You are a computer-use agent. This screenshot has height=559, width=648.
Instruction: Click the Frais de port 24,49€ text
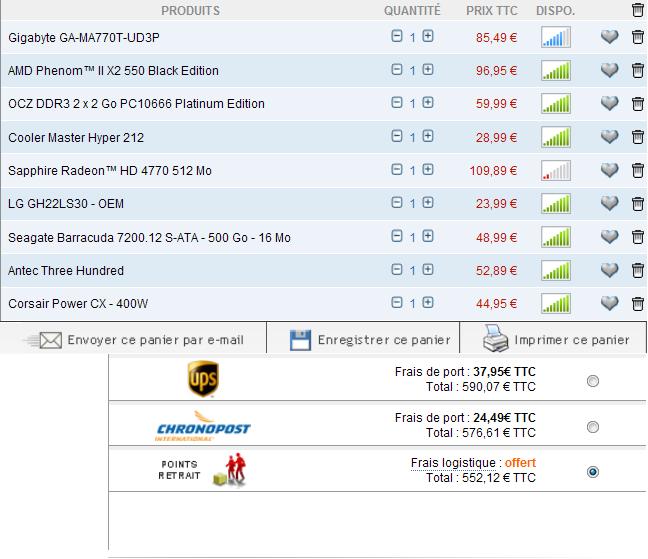(465, 418)
